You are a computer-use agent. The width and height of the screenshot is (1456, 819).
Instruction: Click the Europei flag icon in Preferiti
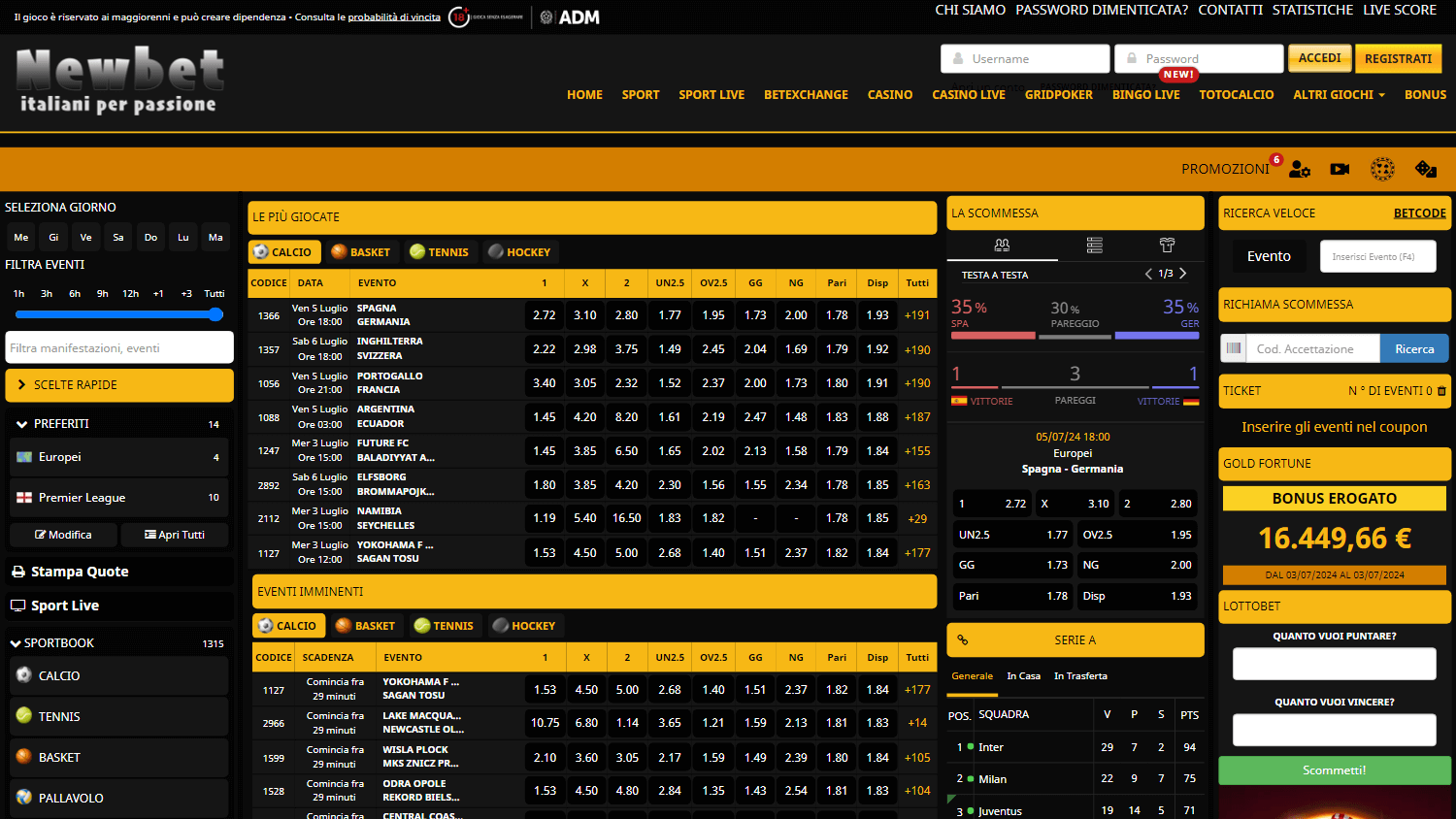[24, 457]
